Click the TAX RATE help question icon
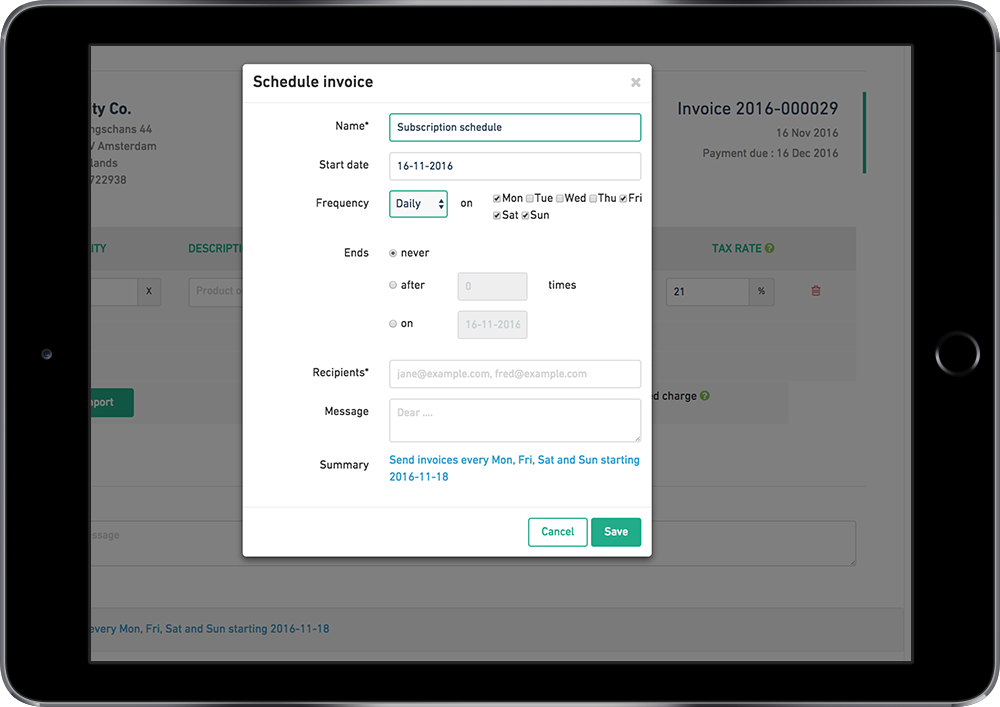Viewport: 1000px width, 707px height. click(x=770, y=248)
